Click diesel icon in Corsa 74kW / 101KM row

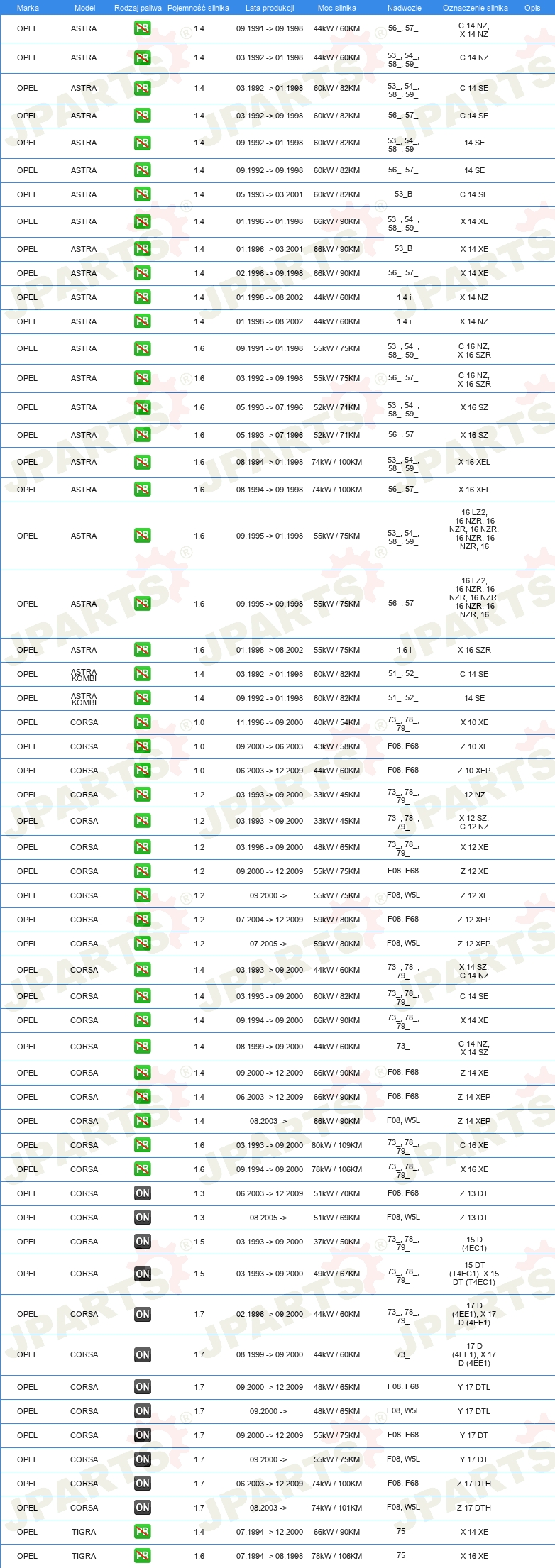tap(143, 1508)
